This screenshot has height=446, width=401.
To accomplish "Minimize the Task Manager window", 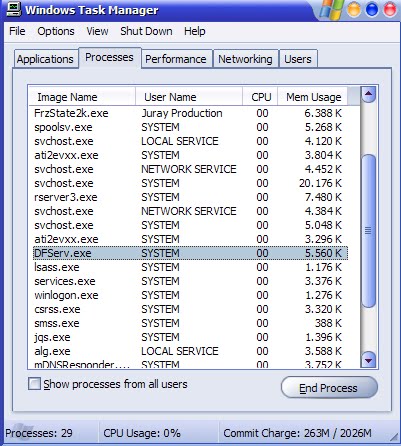I will (x=354, y=9).
